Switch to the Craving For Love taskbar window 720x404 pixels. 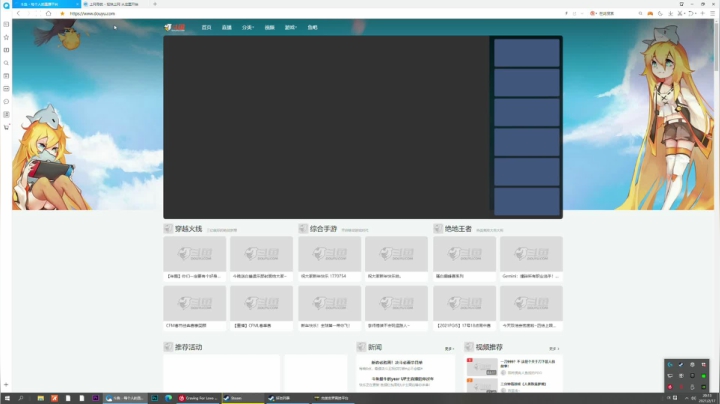[198, 398]
